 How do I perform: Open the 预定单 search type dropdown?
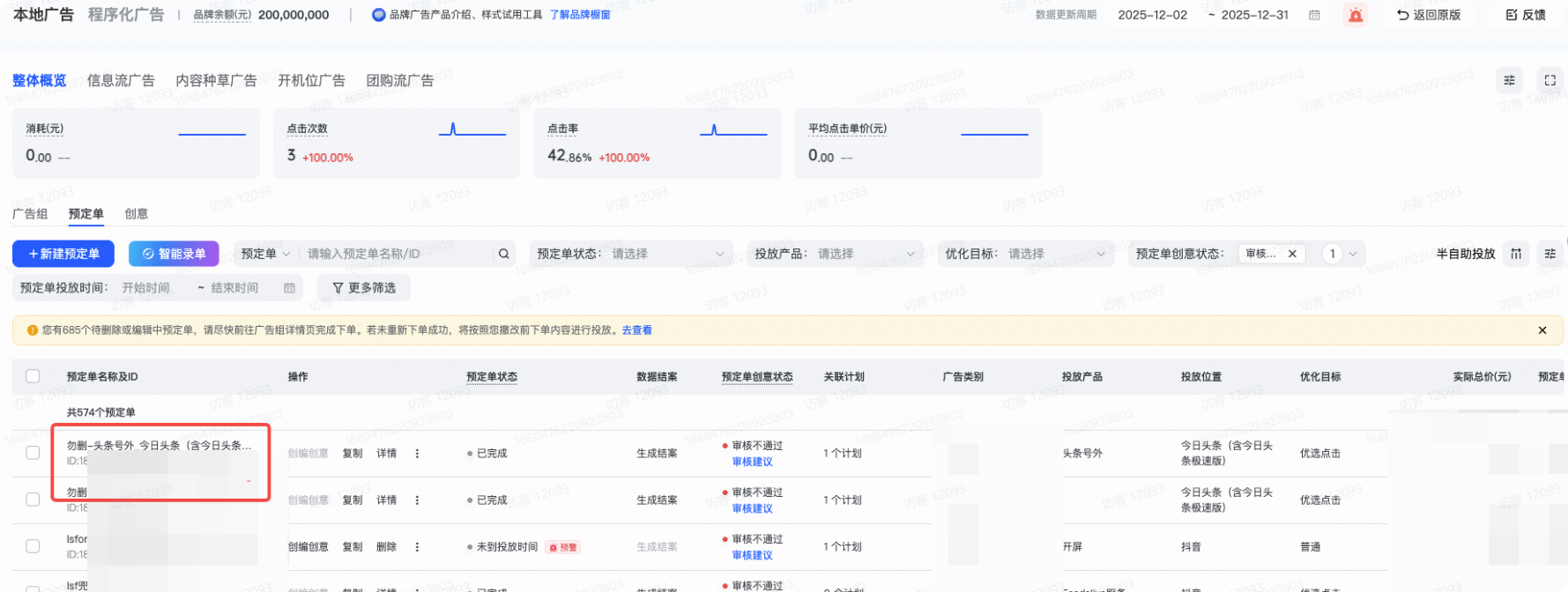(265, 254)
